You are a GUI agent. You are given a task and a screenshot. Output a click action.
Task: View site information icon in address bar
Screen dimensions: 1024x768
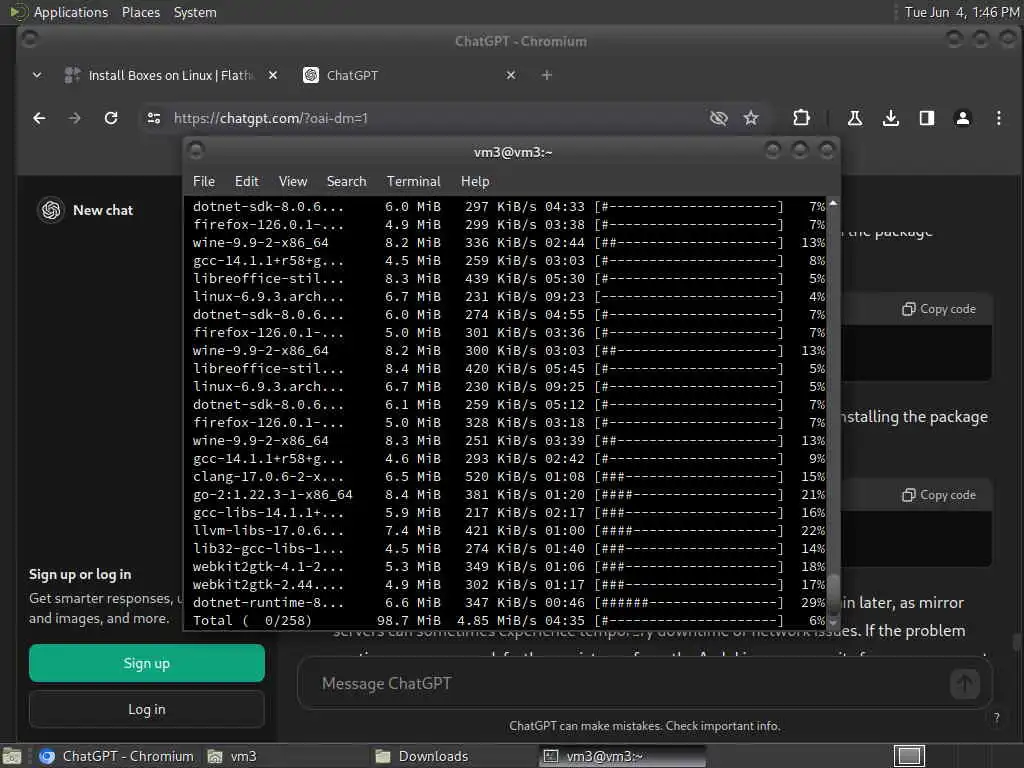(154, 118)
